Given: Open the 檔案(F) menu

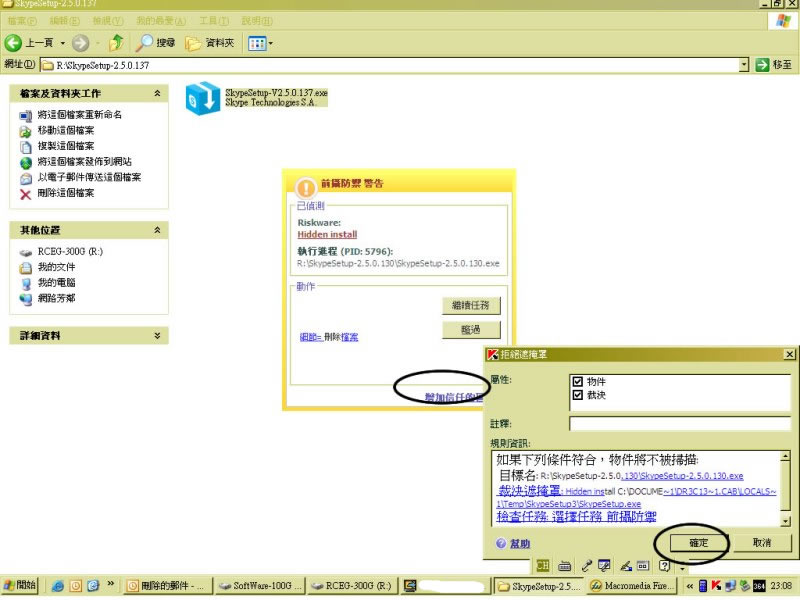Looking at the screenshot, I should coord(22,21).
